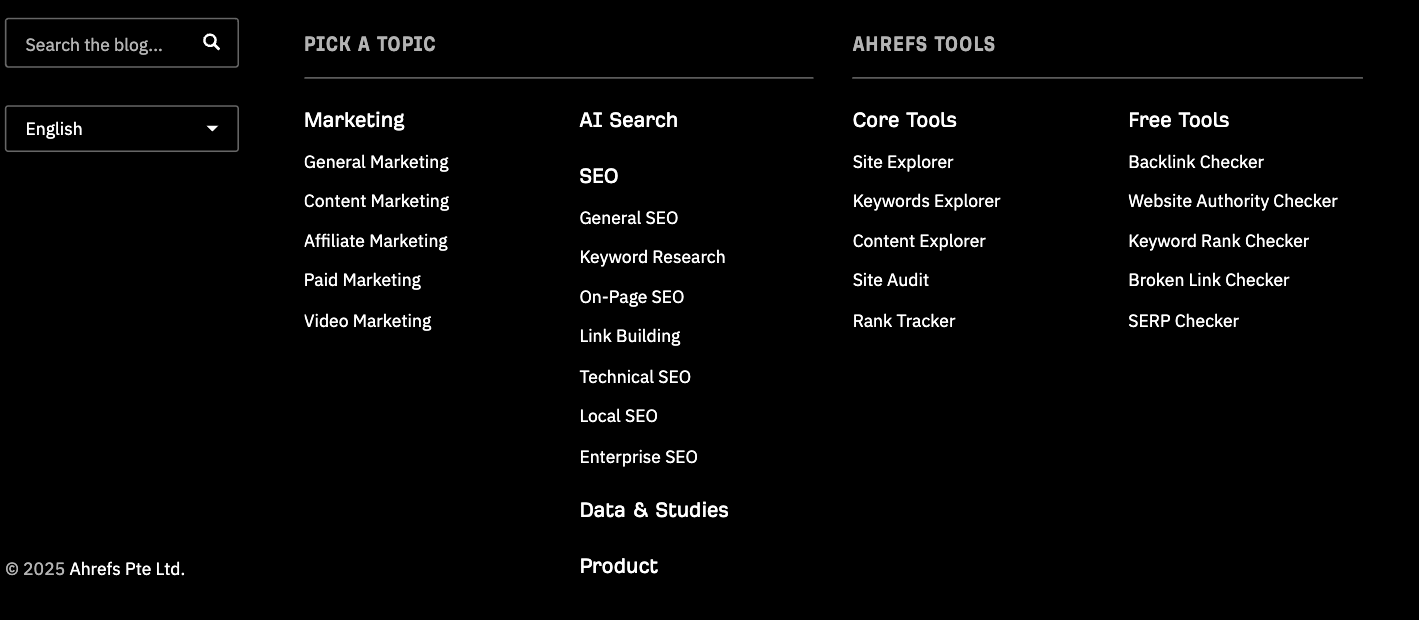
Task: Access the SERP Checker free tool
Action: point(1183,321)
